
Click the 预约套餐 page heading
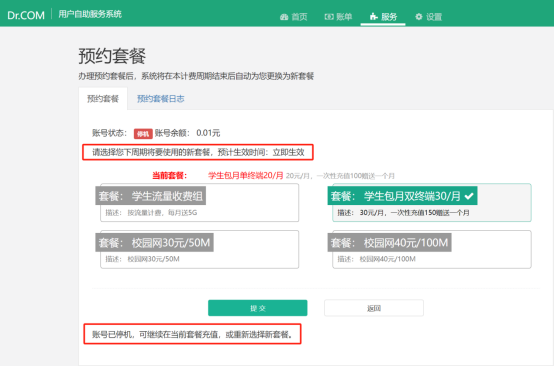point(112,56)
